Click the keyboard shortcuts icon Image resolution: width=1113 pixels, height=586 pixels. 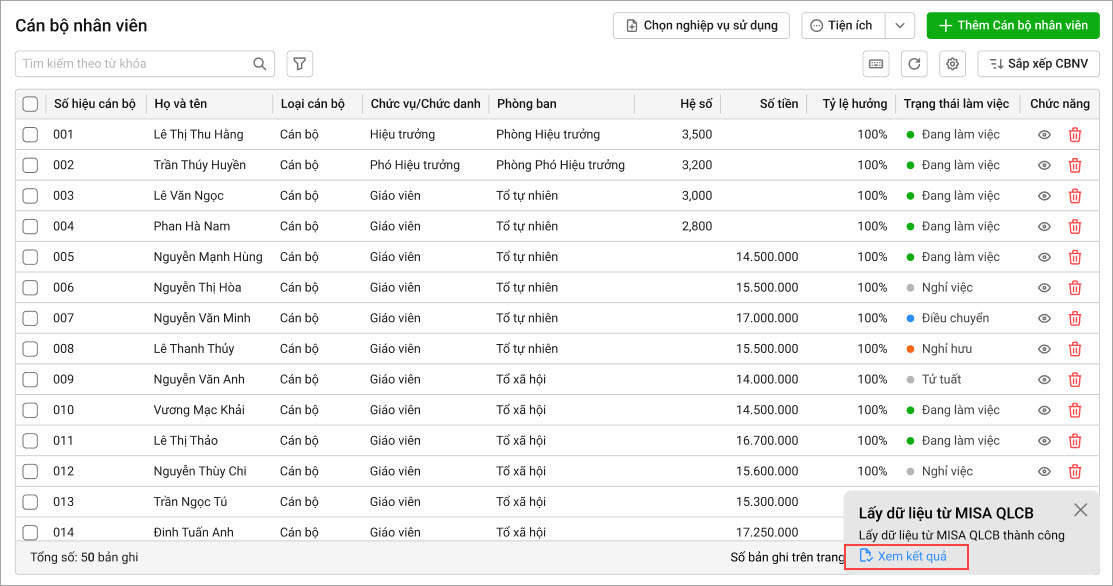(876, 64)
